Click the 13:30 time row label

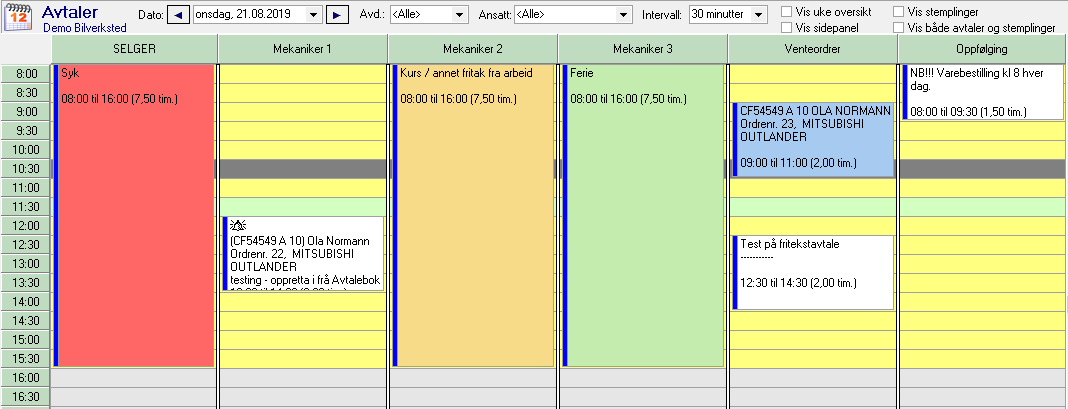[x=25, y=283]
